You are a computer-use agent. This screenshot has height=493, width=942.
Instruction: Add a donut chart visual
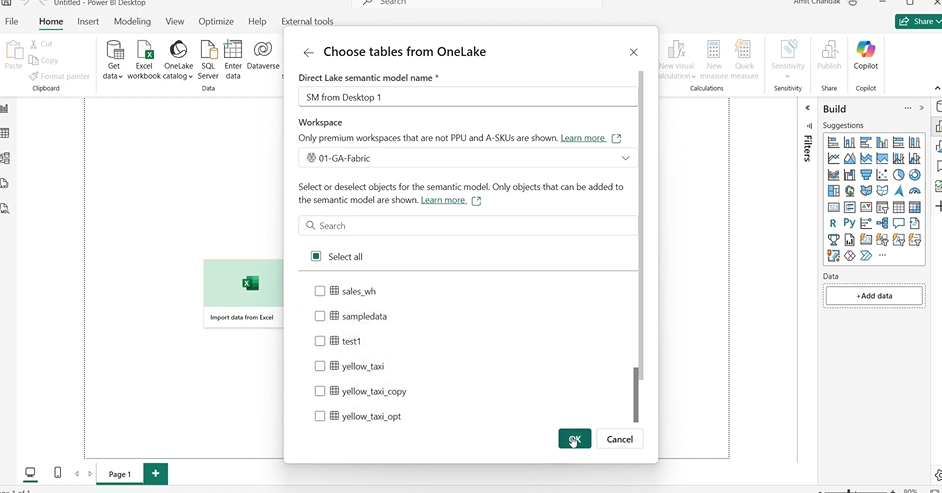(914, 175)
